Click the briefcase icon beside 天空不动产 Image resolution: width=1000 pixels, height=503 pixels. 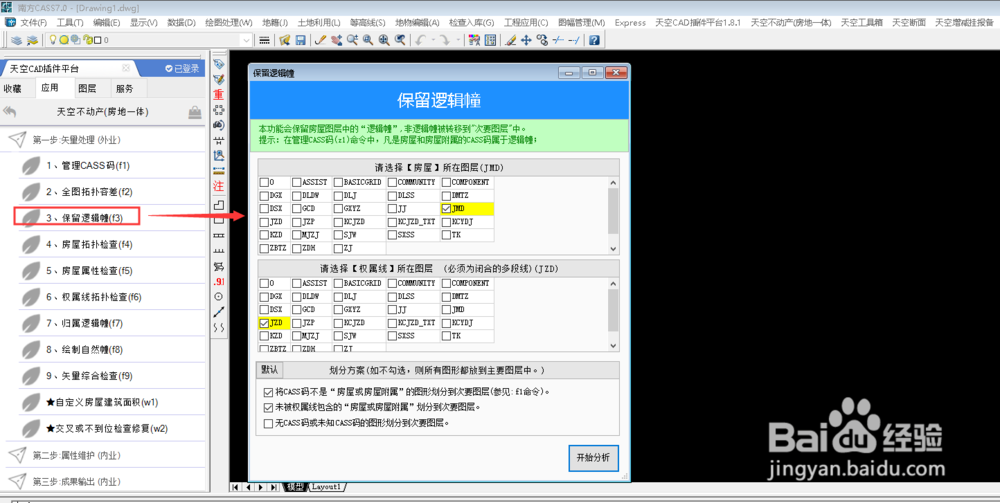point(195,112)
